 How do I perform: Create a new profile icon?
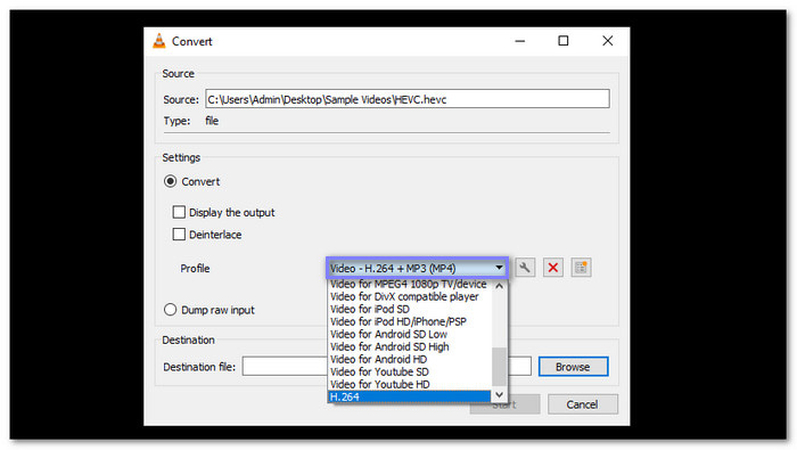pos(581,267)
